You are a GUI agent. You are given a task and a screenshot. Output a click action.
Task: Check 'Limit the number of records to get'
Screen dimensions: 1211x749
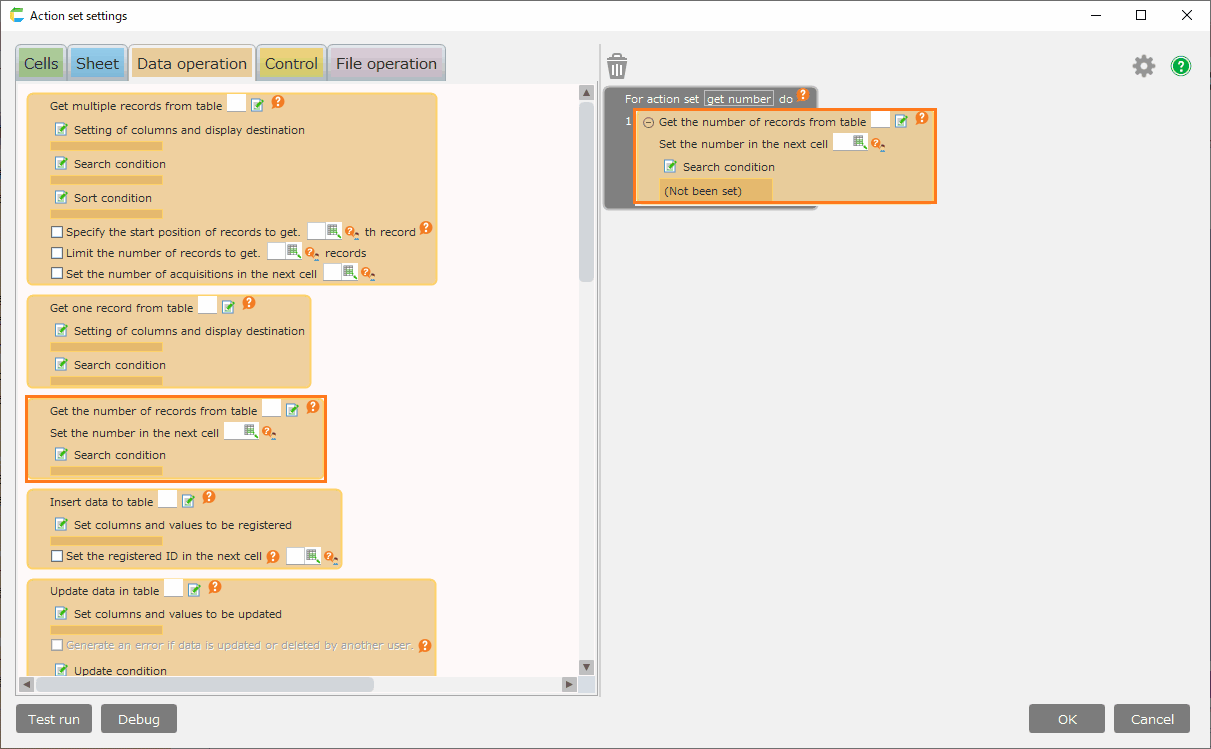57,253
